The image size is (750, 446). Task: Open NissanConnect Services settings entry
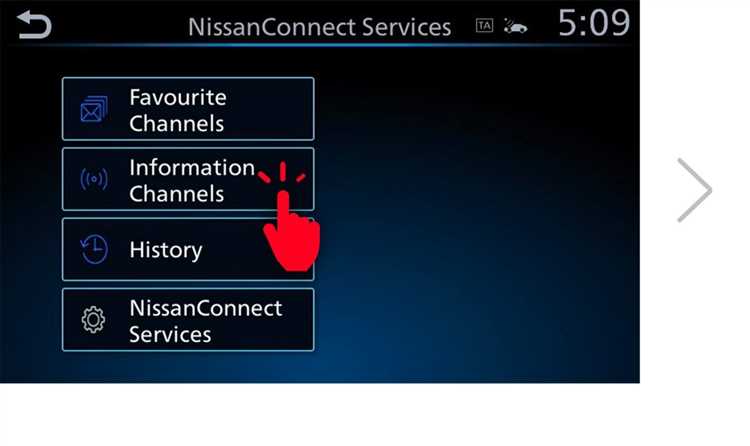tap(188, 320)
